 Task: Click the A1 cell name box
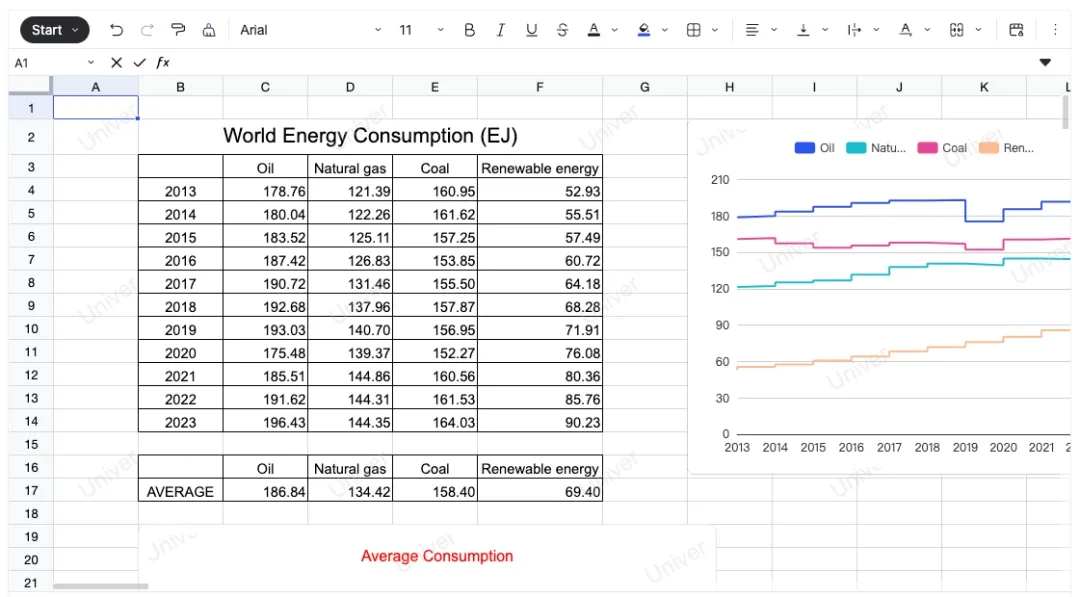(x=45, y=62)
